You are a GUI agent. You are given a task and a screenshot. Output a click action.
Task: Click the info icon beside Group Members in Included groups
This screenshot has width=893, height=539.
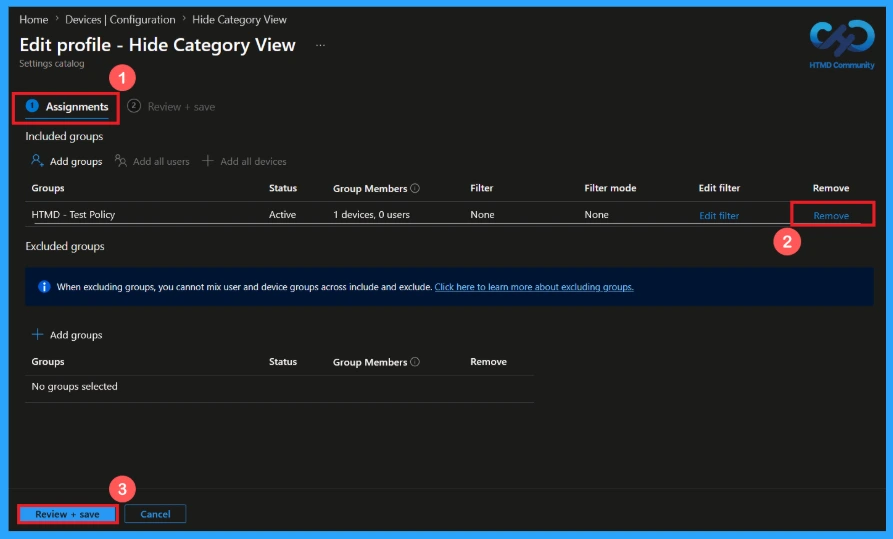pos(415,188)
